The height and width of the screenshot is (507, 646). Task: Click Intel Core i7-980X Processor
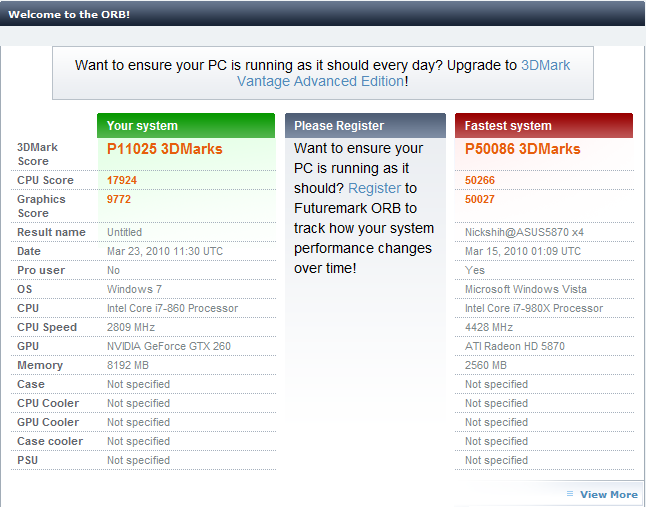534,308
